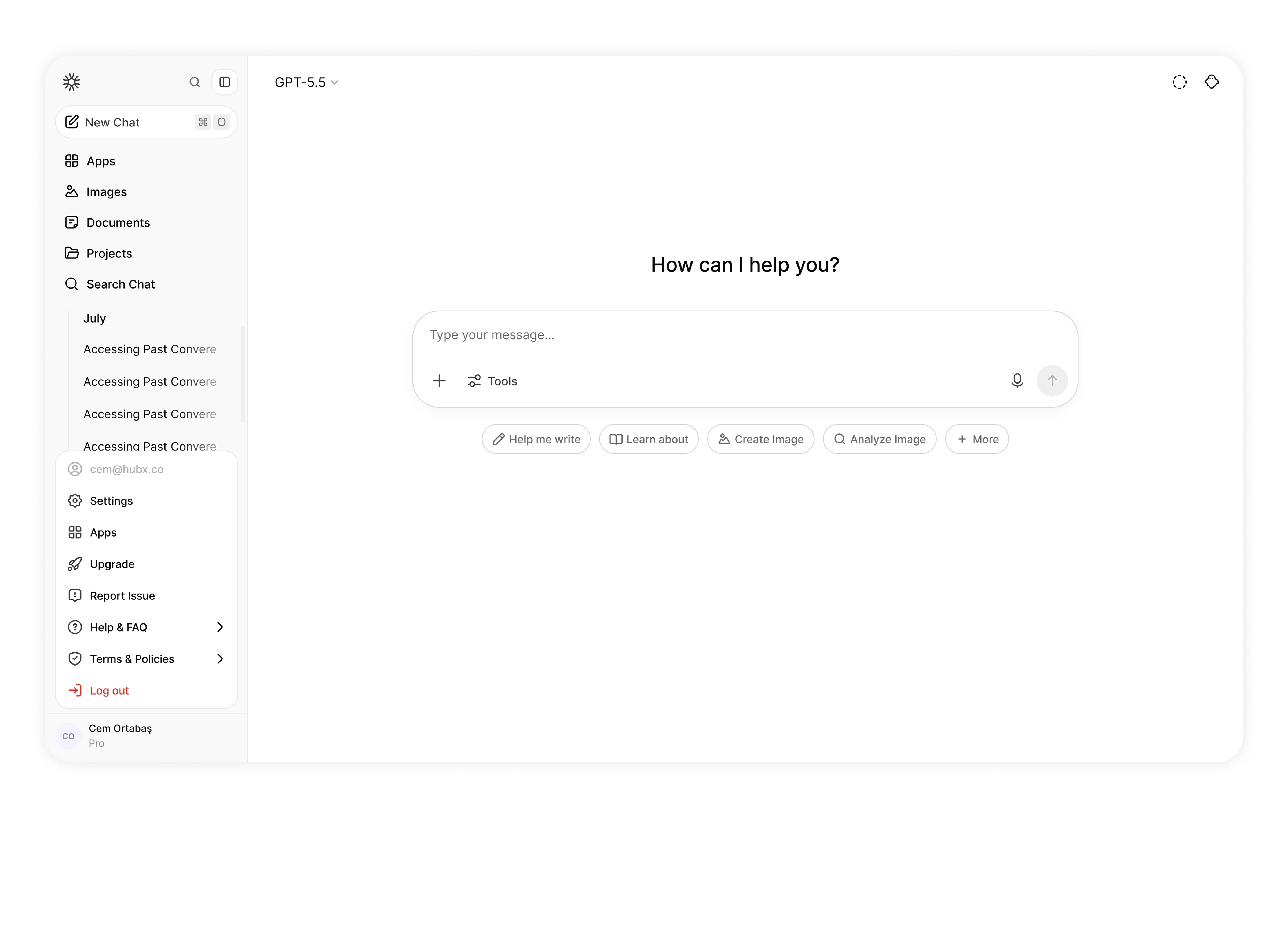
Task: Choose the Help me write suggestion
Action: tap(536, 439)
